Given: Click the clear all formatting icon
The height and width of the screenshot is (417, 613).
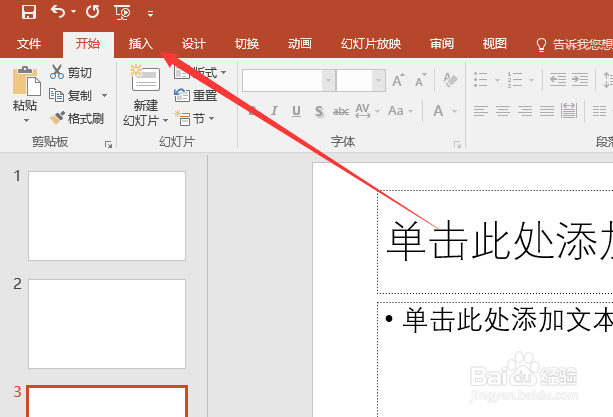Looking at the screenshot, I should point(451,80).
